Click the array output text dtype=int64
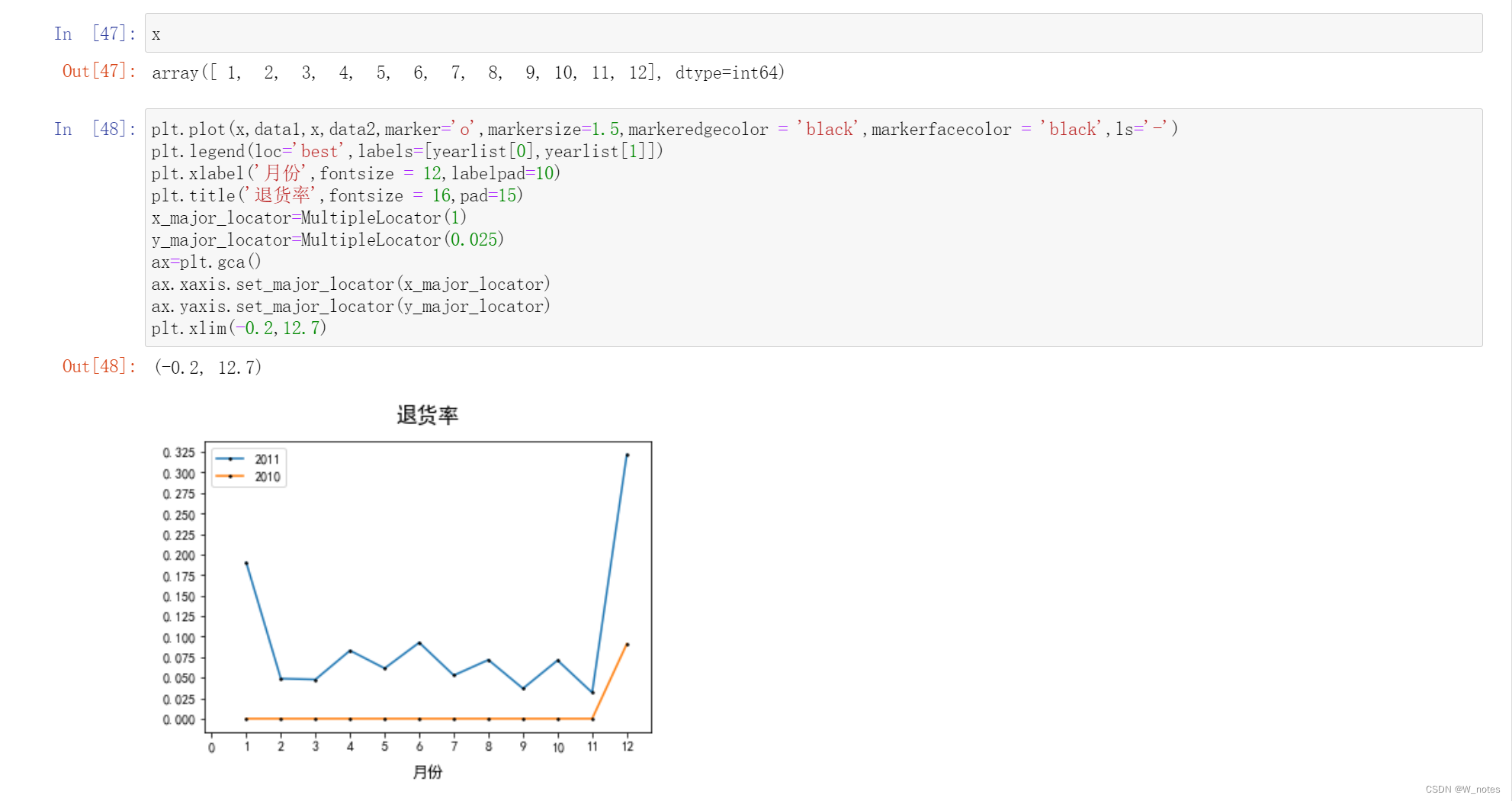1512x801 pixels. coord(729,72)
